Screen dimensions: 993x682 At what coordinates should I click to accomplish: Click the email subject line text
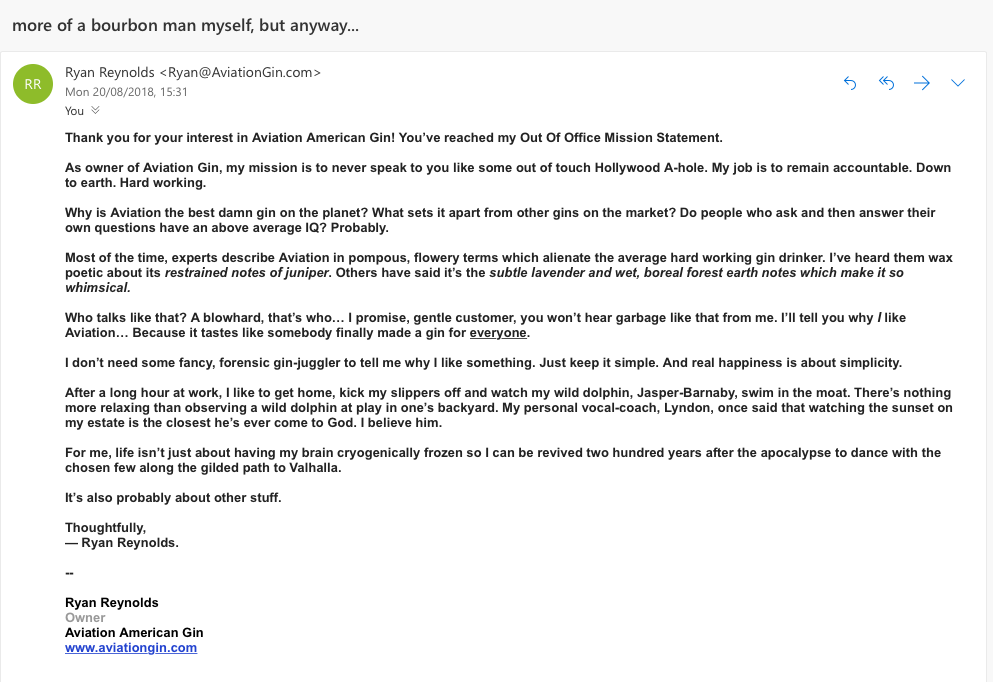(185, 25)
